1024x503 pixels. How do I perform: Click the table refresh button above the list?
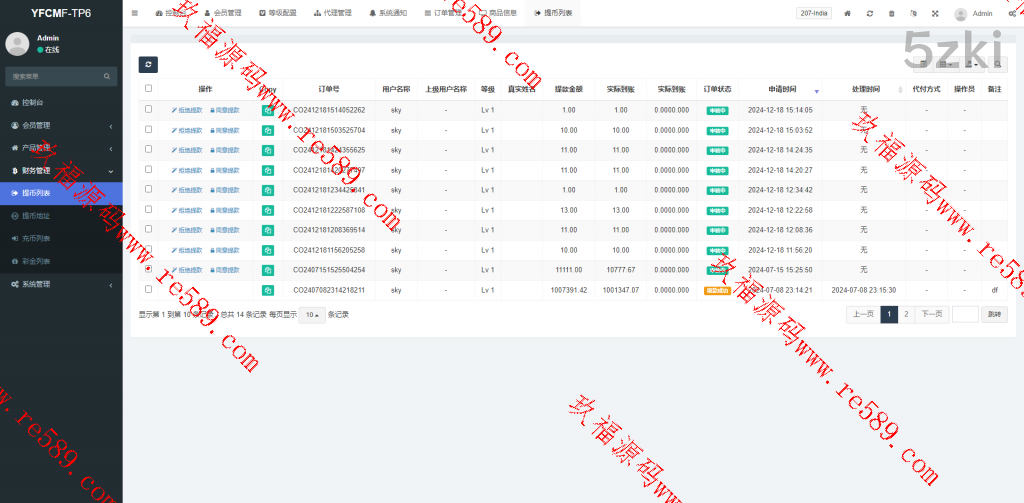pos(147,64)
